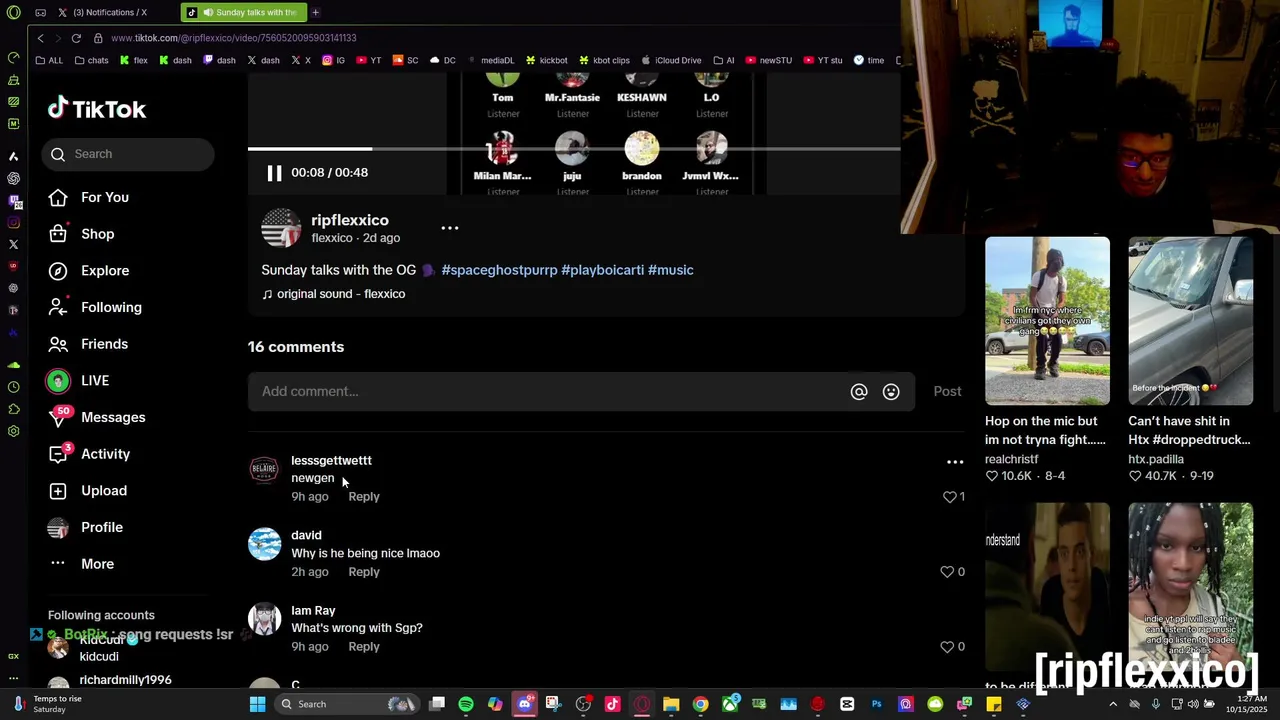Open Windows Start menu
The height and width of the screenshot is (720, 1280).
[257, 704]
